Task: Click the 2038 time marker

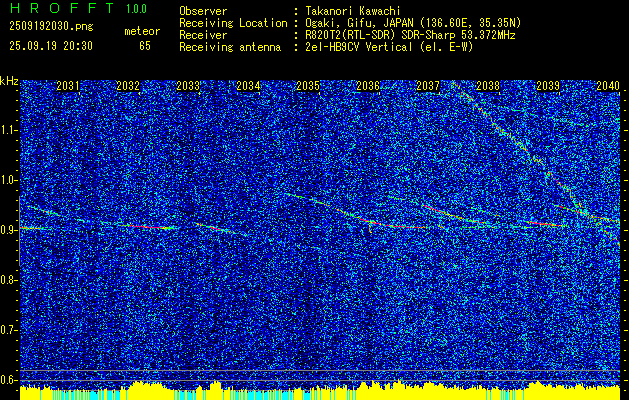Action: coord(488,86)
